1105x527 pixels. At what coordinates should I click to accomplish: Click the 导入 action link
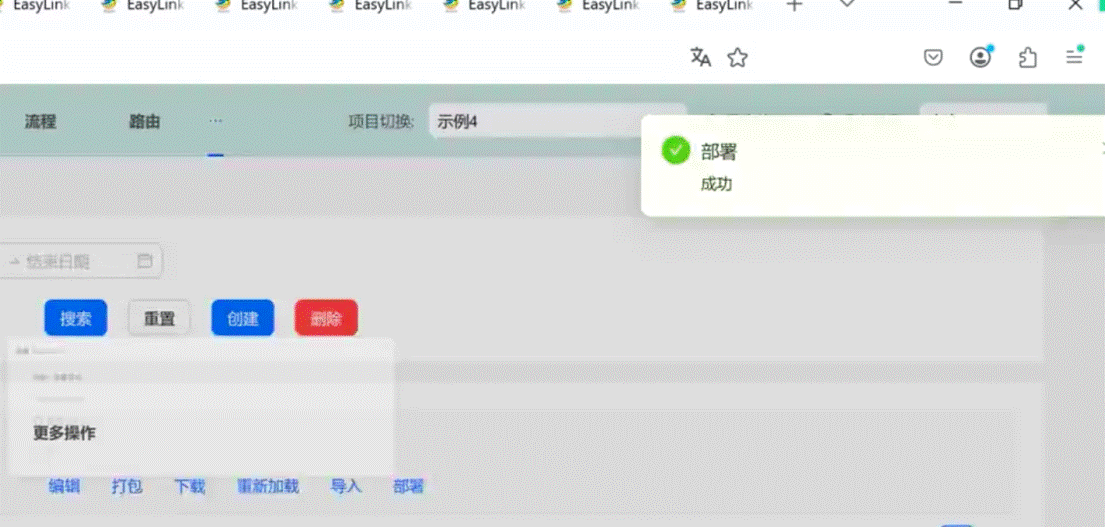345,487
